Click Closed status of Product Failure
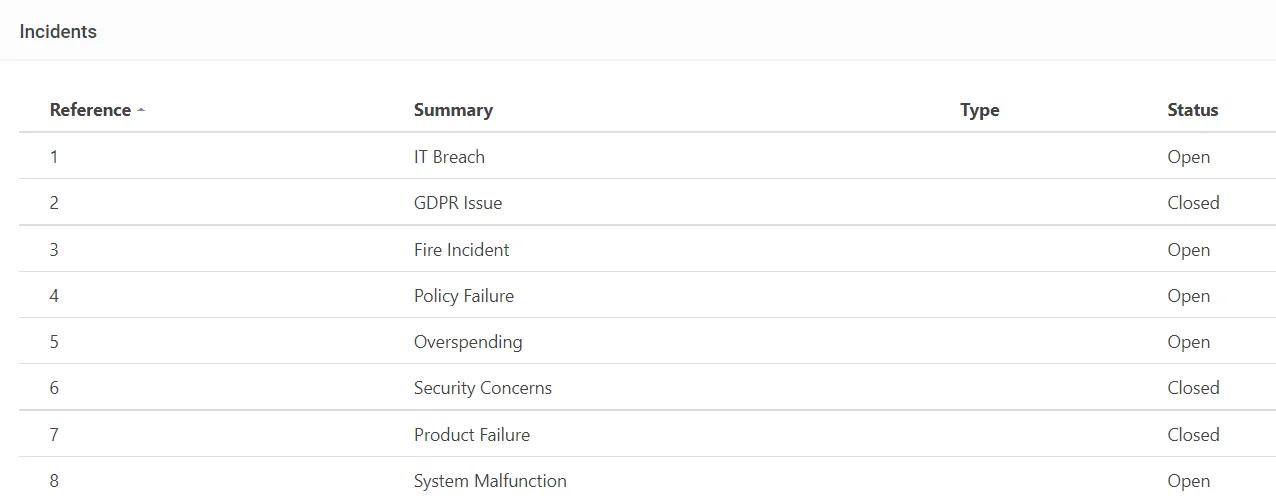This screenshot has height=500, width=1276. (x=1193, y=435)
